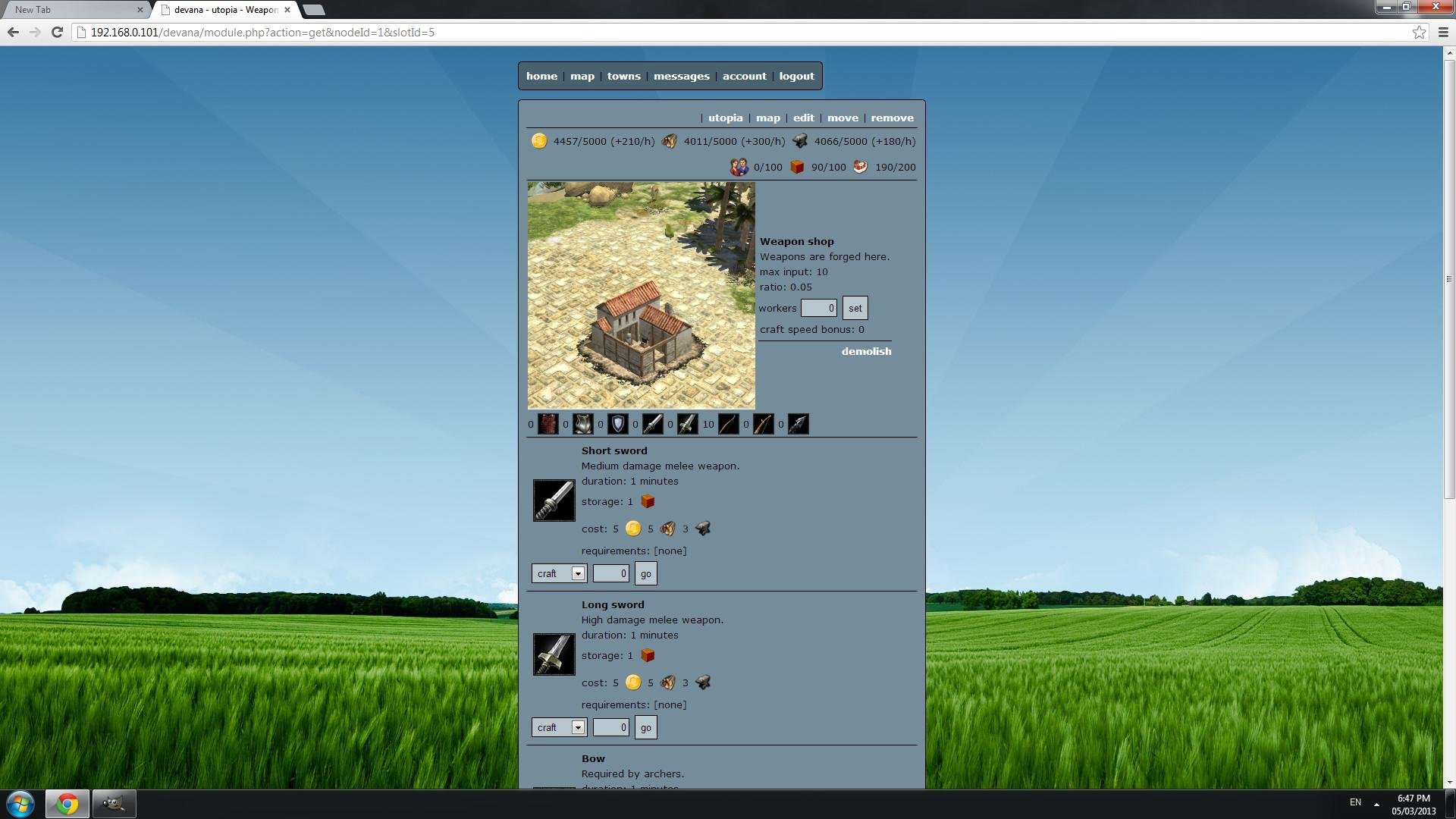1456x819 pixels.
Task: Click the long sword crafting item icon
Action: [x=554, y=654]
